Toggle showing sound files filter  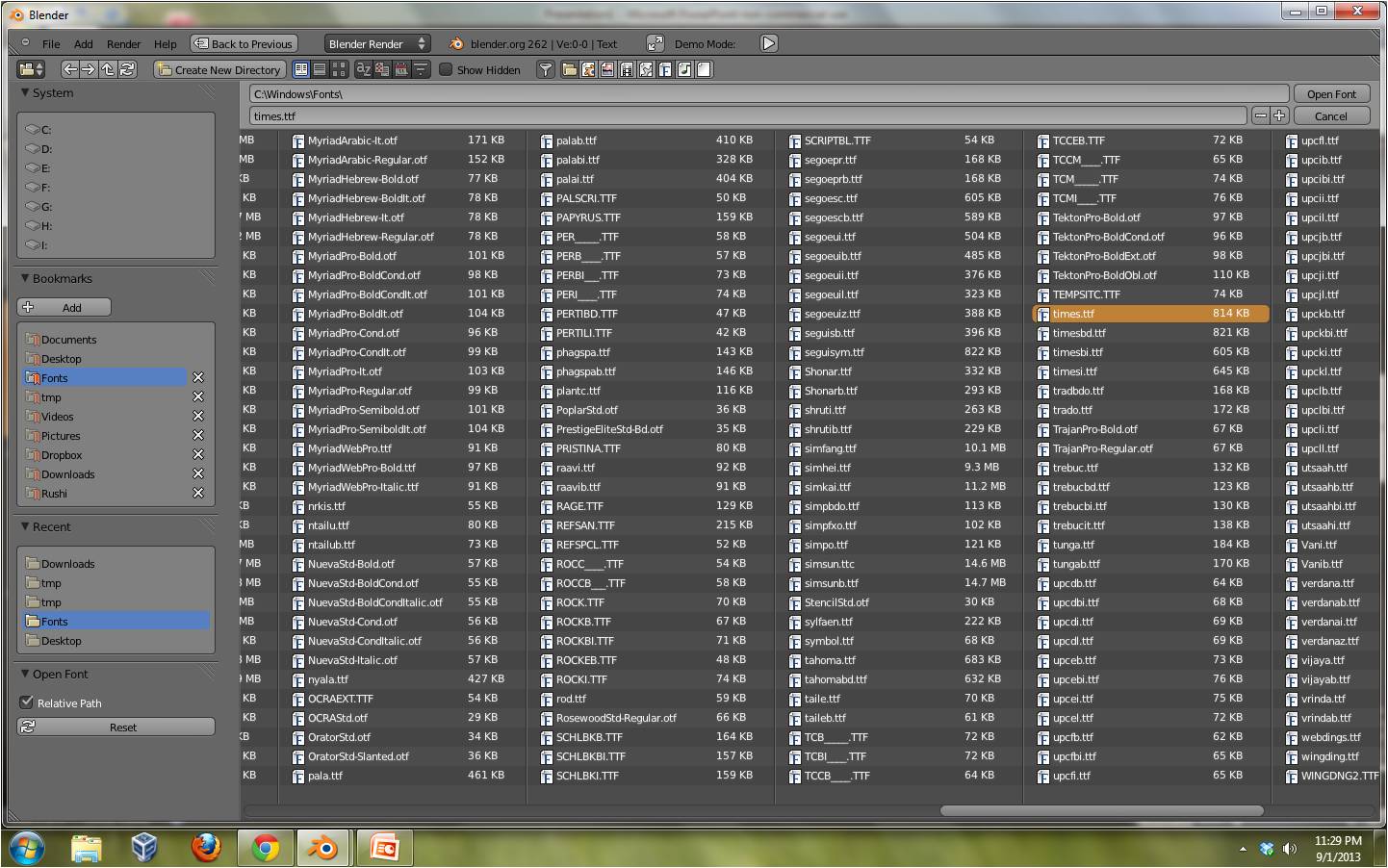[x=684, y=69]
